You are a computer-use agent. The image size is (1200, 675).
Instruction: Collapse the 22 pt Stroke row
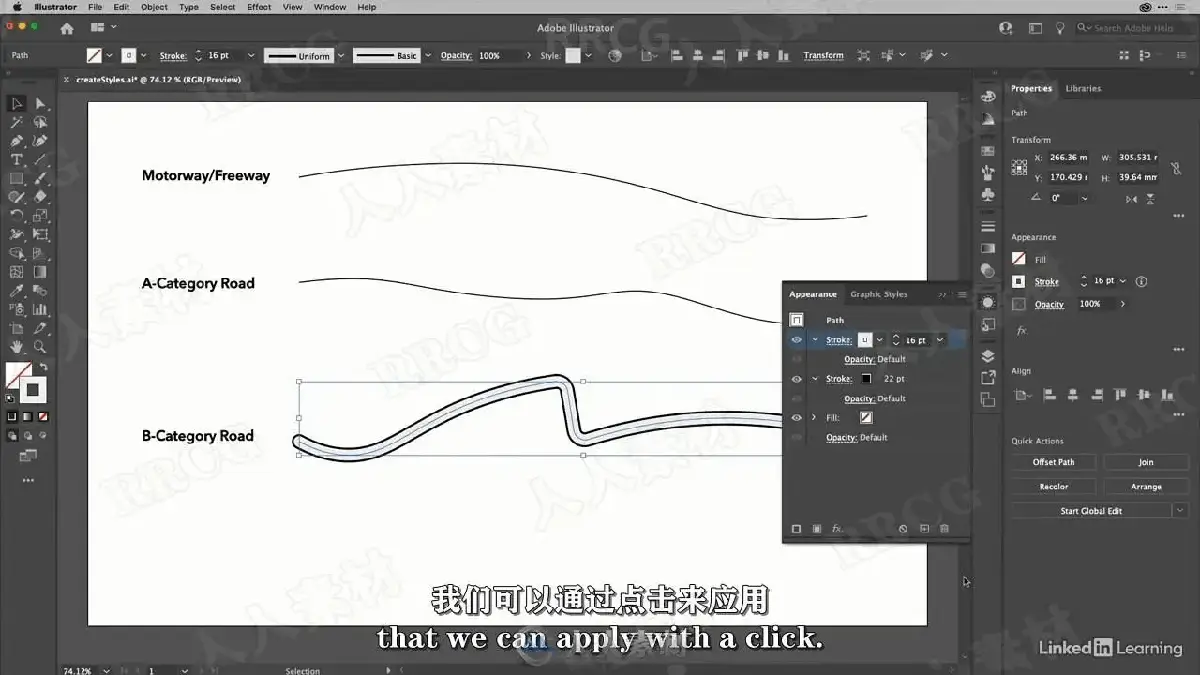(x=815, y=379)
